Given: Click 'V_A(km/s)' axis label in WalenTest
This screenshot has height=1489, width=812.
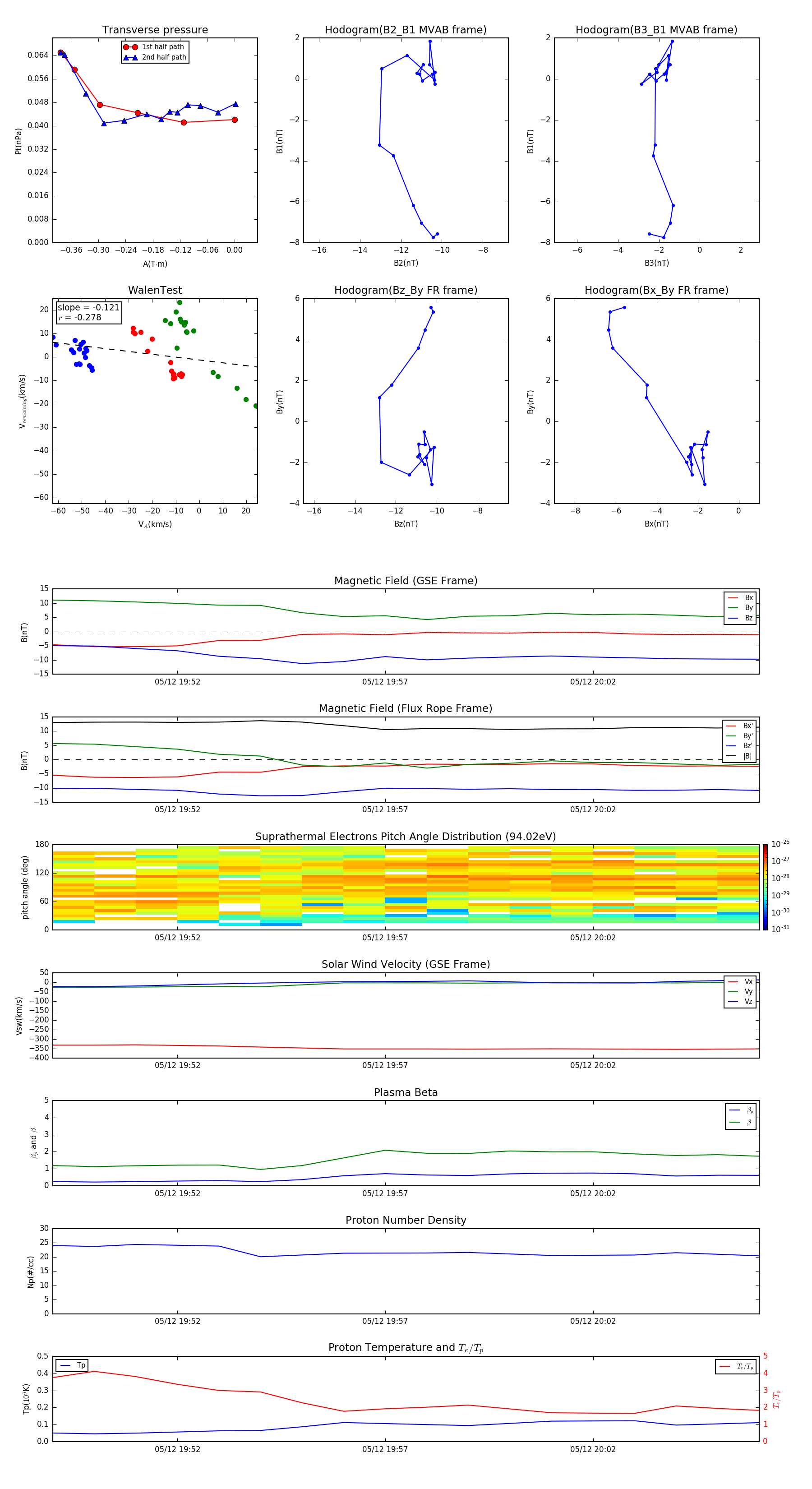Looking at the screenshot, I should (x=155, y=524).
